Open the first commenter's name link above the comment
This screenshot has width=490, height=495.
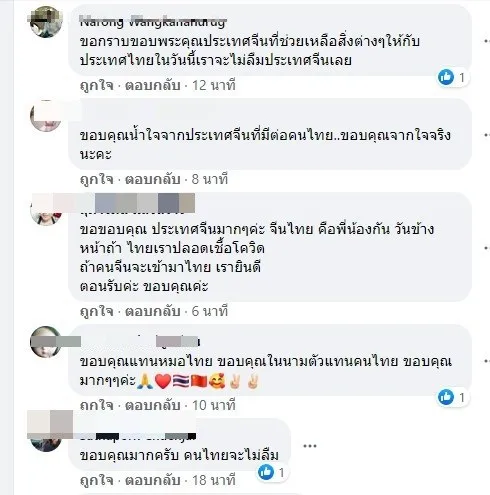click(153, 23)
